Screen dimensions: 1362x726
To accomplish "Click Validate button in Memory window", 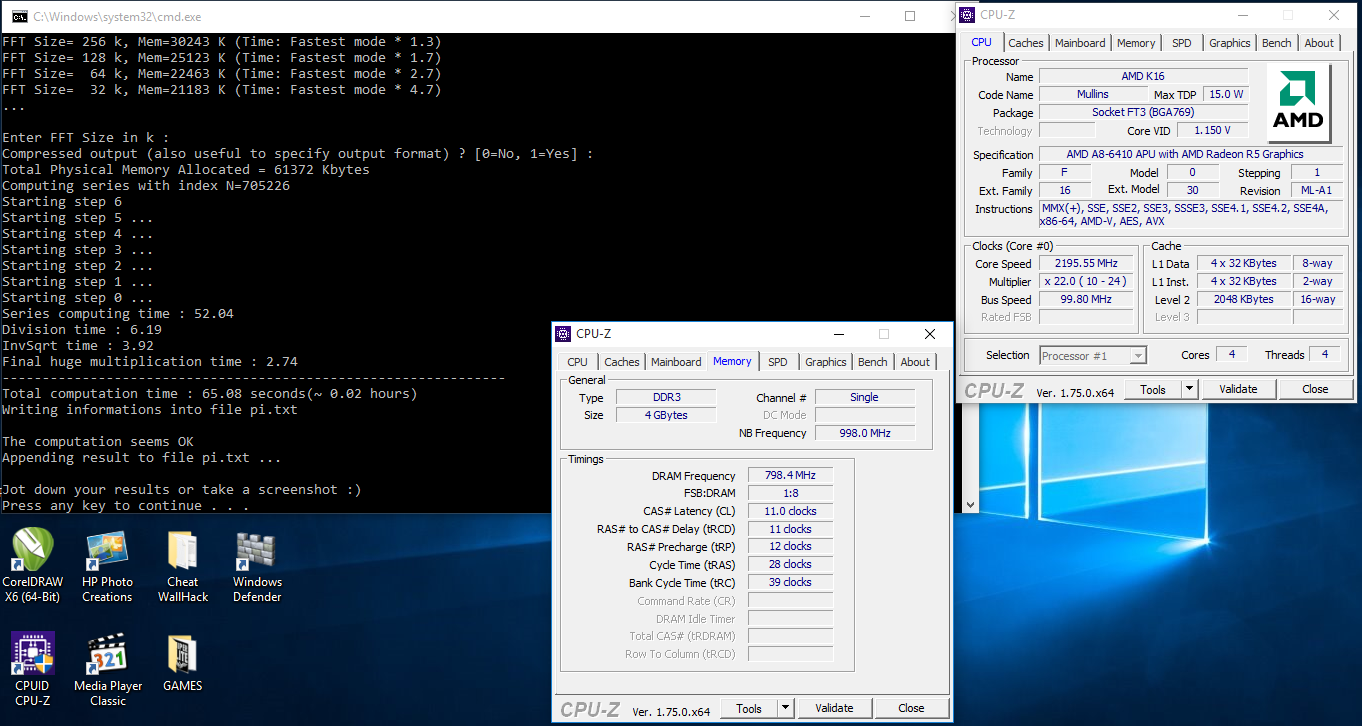I will [x=834, y=708].
